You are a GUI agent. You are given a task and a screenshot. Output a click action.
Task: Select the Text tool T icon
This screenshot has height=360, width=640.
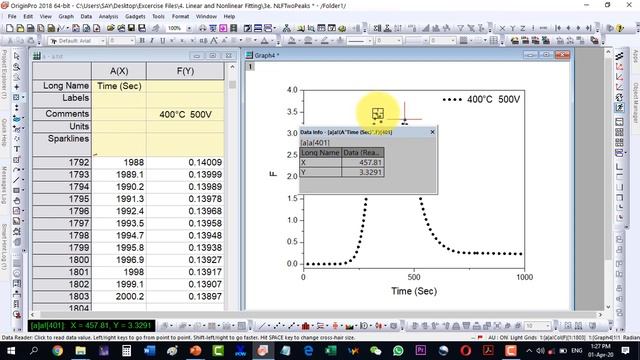coord(17,149)
